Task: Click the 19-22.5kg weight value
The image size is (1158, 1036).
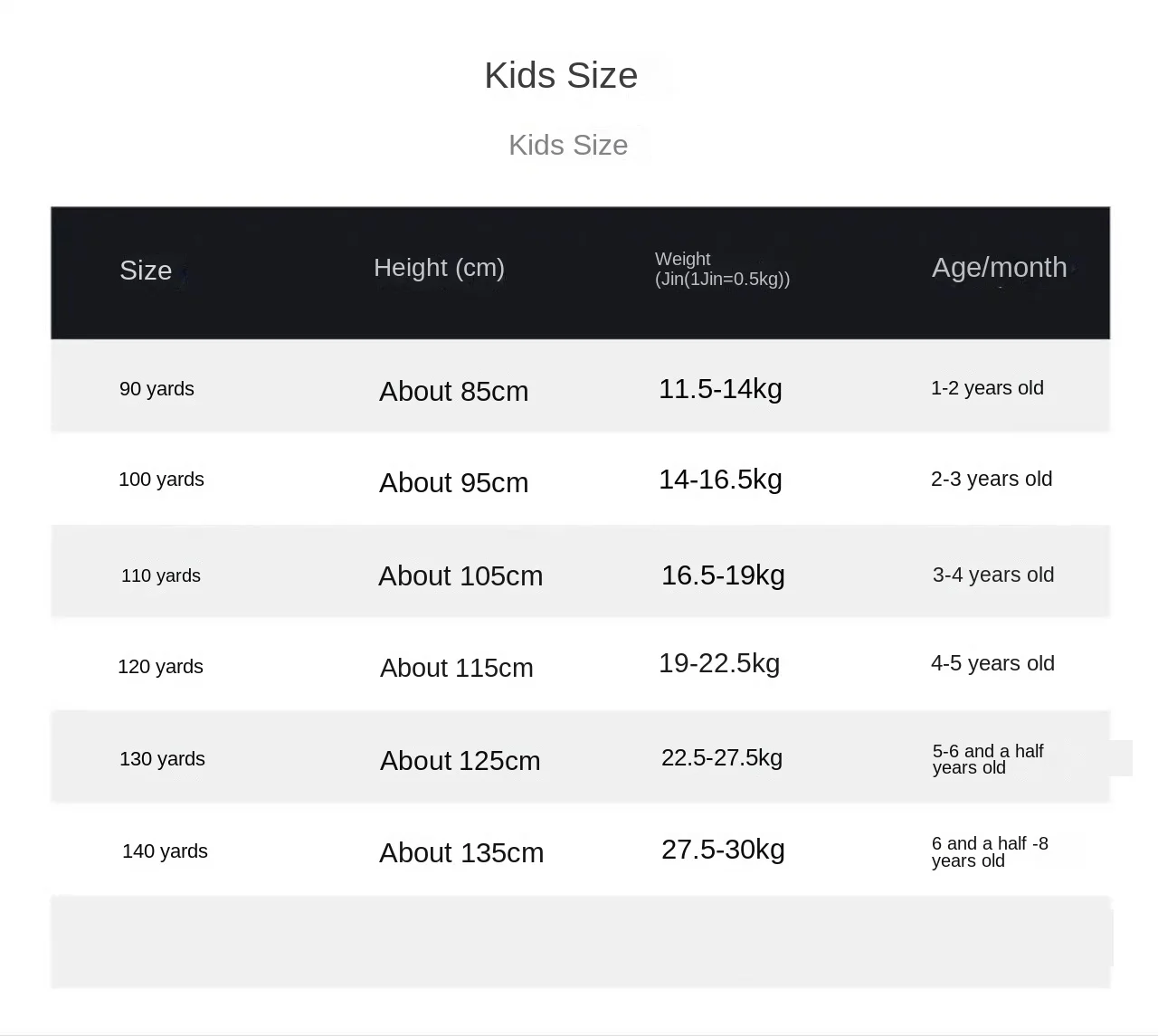Action: pos(719,663)
